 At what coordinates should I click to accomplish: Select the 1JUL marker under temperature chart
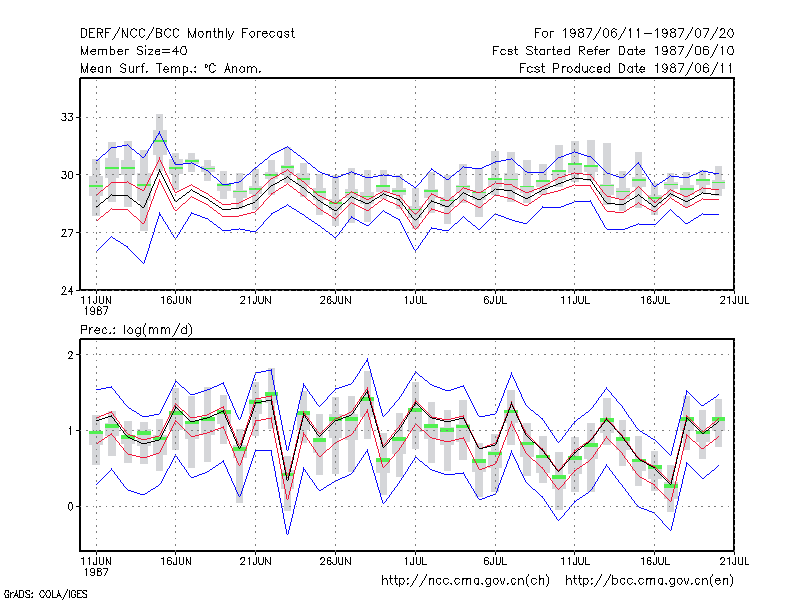click(x=415, y=300)
